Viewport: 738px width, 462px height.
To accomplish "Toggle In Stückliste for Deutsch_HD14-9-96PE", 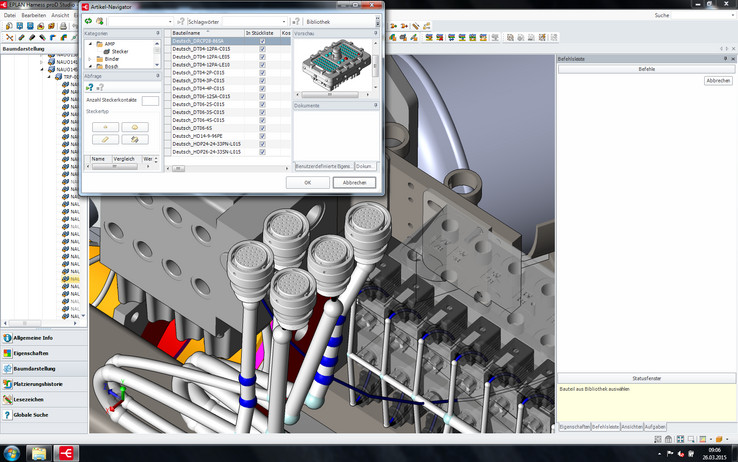I will click(262, 136).
